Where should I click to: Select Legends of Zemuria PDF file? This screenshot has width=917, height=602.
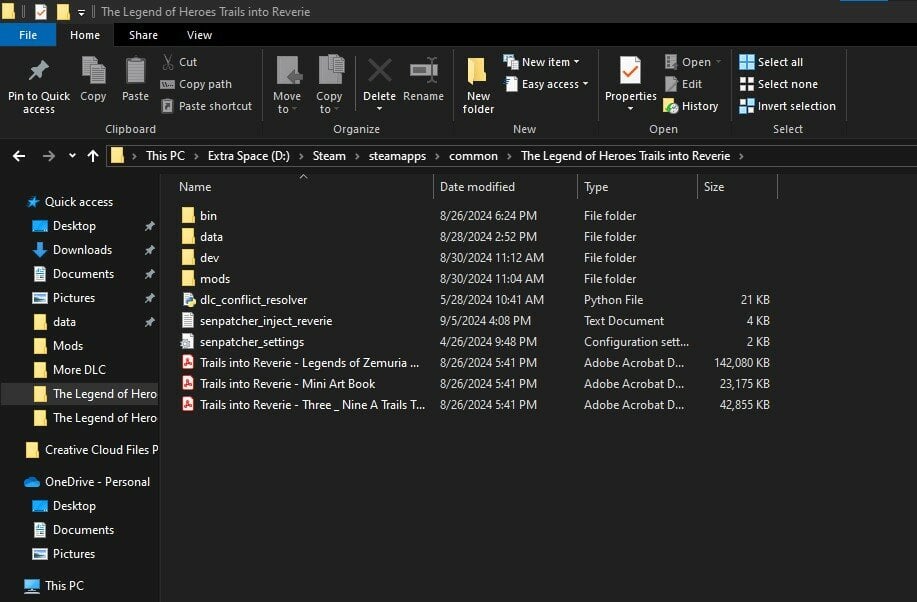click(309, 363)
